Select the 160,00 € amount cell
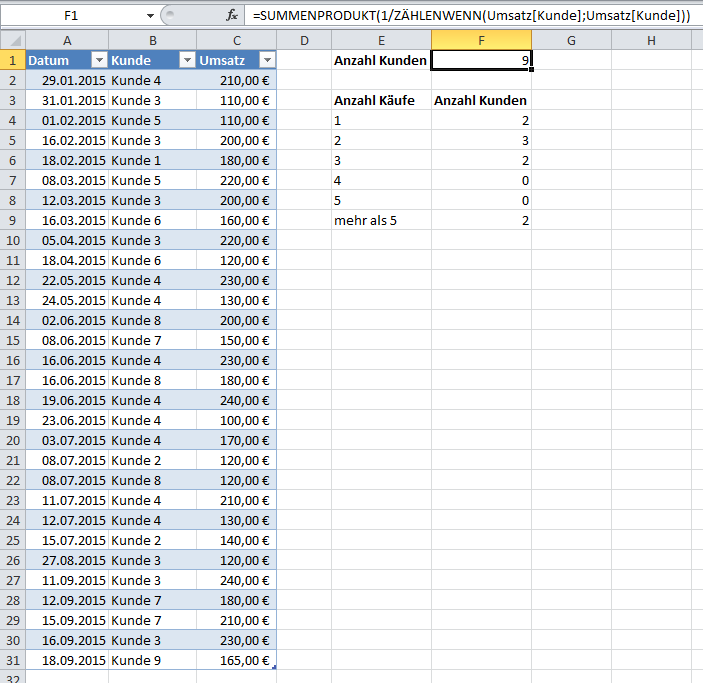 pyautogui.click(x=237, y=220)
